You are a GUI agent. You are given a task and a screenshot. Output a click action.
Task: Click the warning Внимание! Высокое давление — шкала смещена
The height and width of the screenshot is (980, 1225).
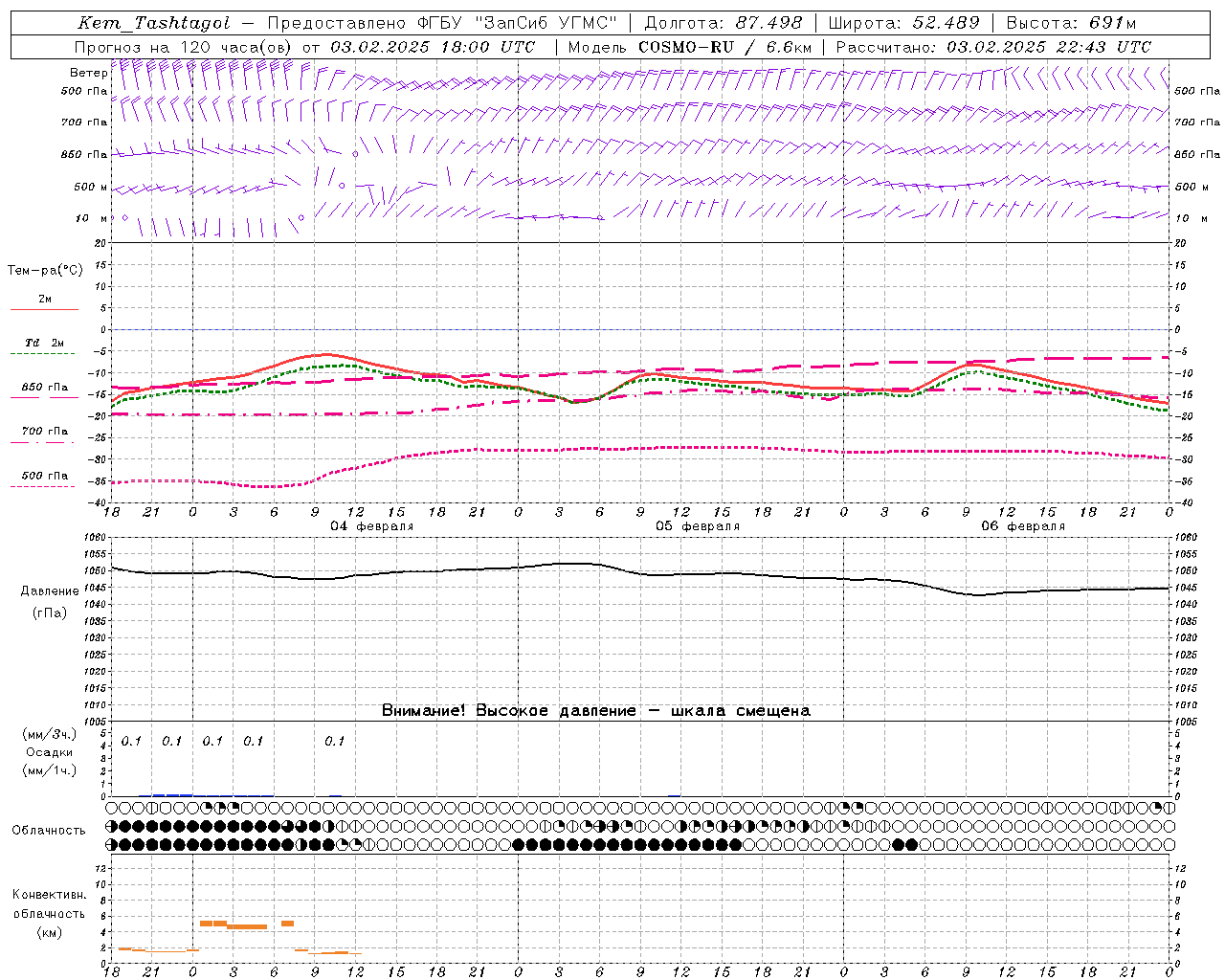(596, 711)
